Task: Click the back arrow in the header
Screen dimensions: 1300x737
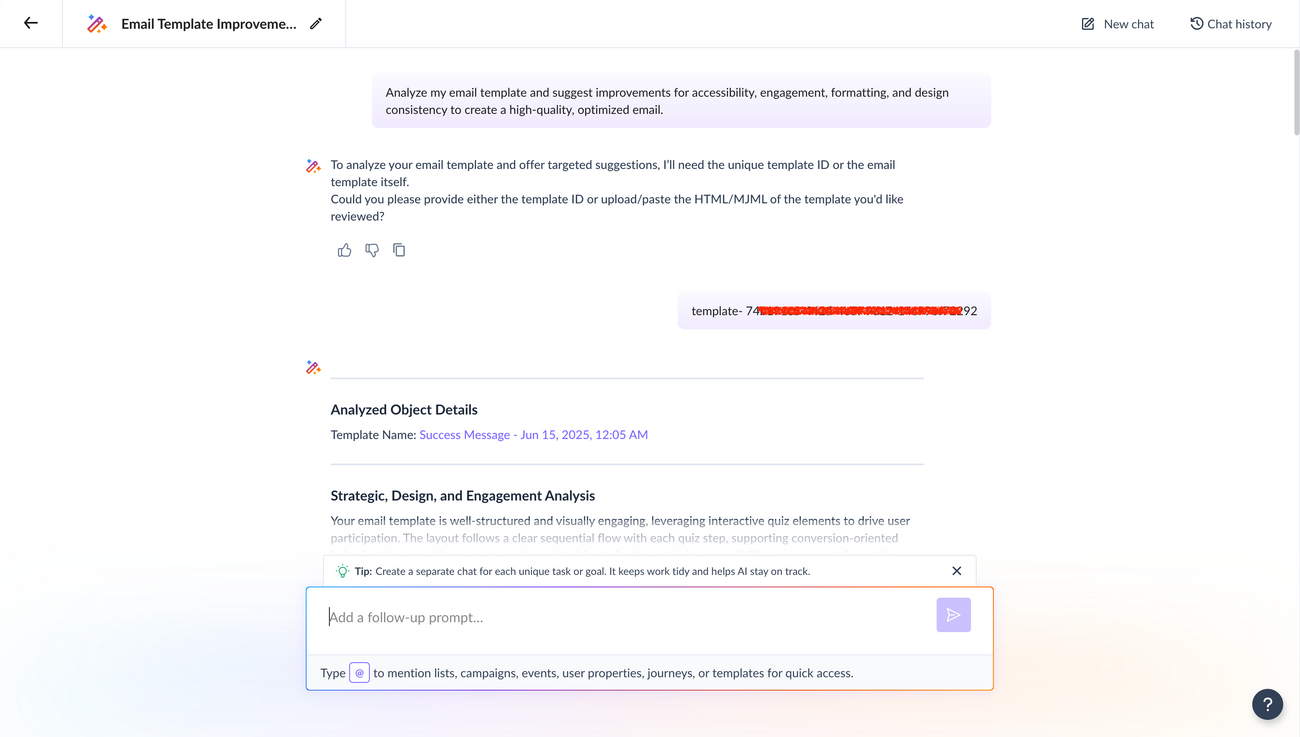Action: click(31, 23)
